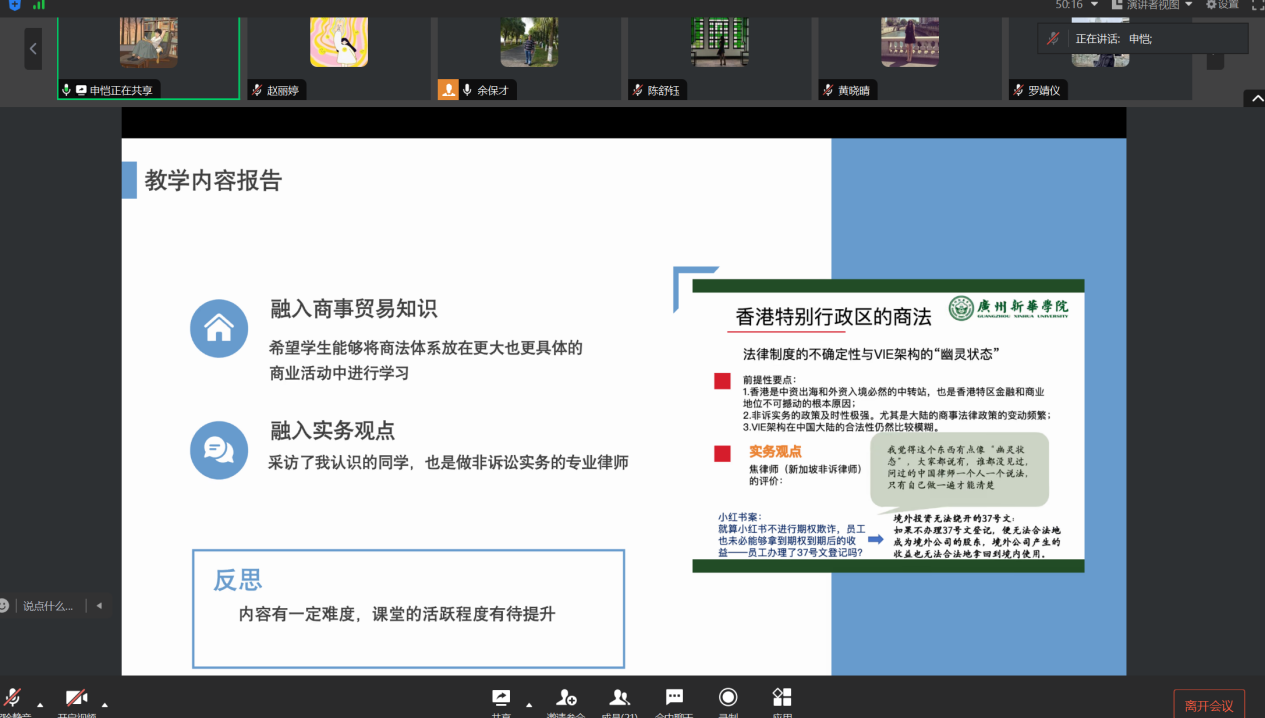1265x718 pixels.
Task: Click the 说点什么 chat input field
Action: [48, 606]
